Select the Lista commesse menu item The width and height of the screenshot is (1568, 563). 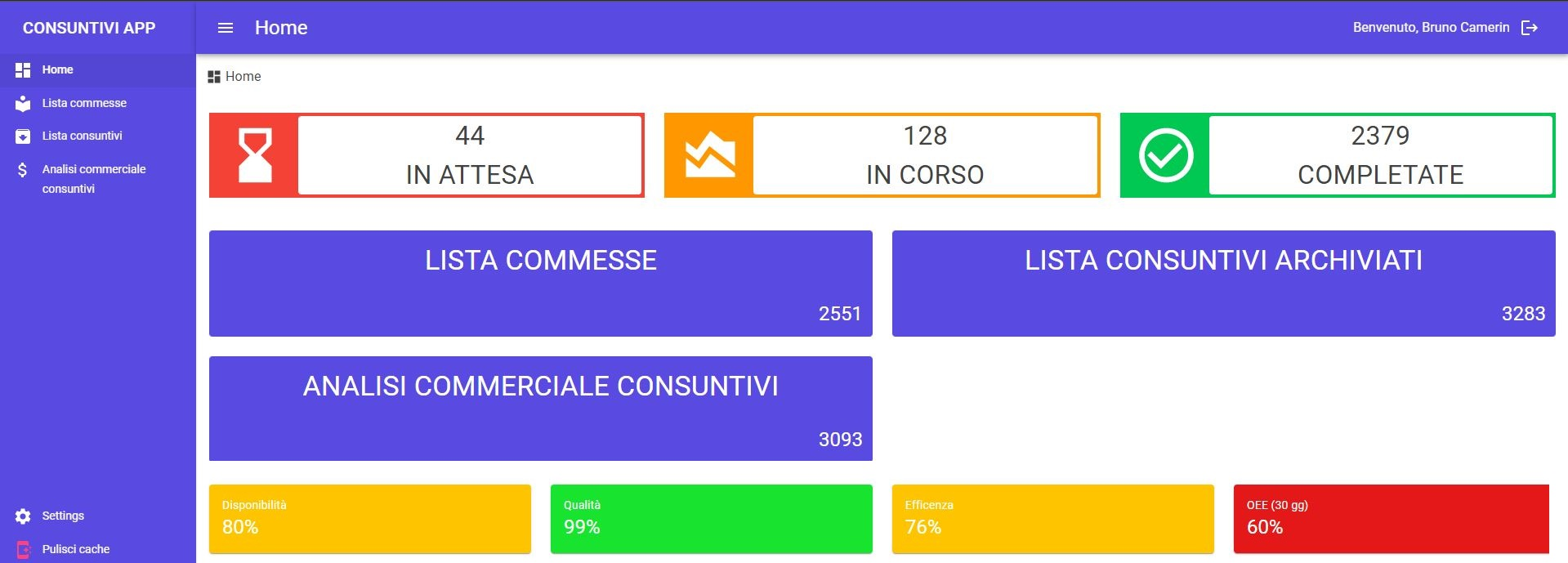tap(84, 104)
